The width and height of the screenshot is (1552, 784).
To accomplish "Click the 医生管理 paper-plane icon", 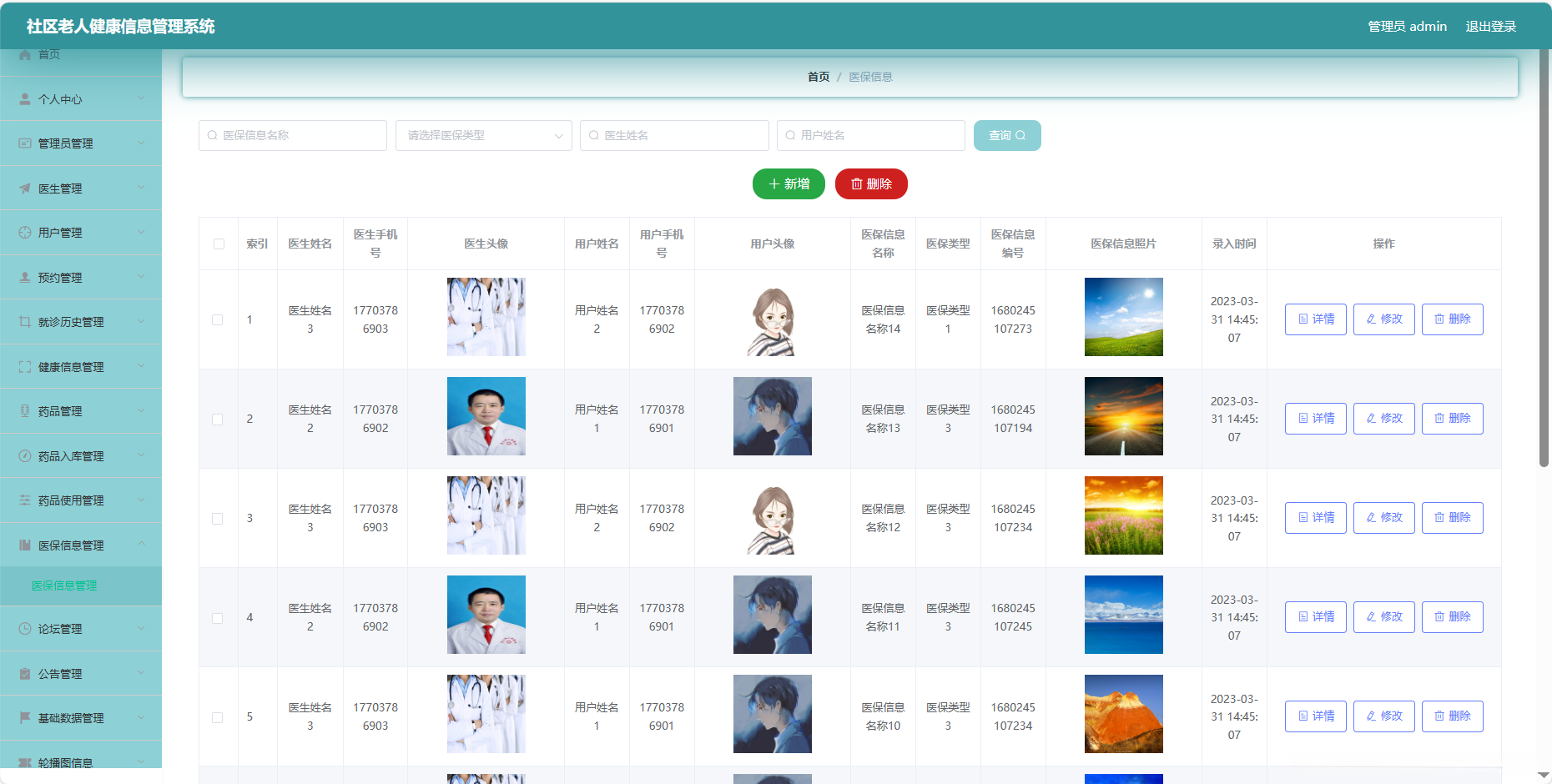I will 24,188.
